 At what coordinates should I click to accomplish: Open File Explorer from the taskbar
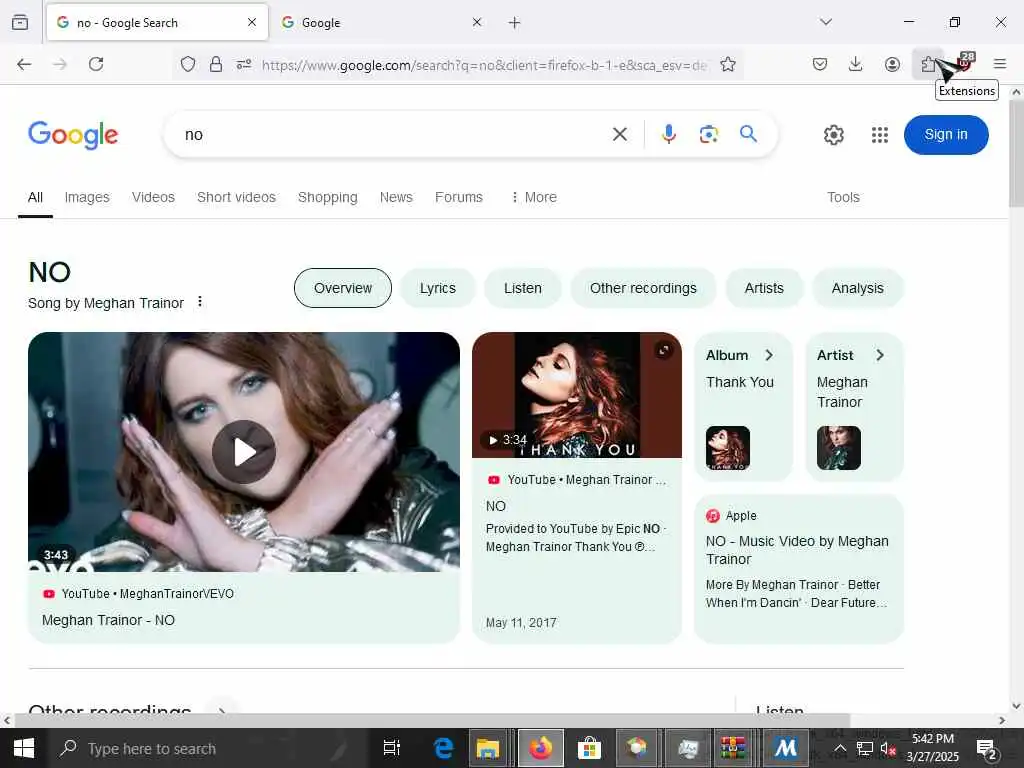487,748
